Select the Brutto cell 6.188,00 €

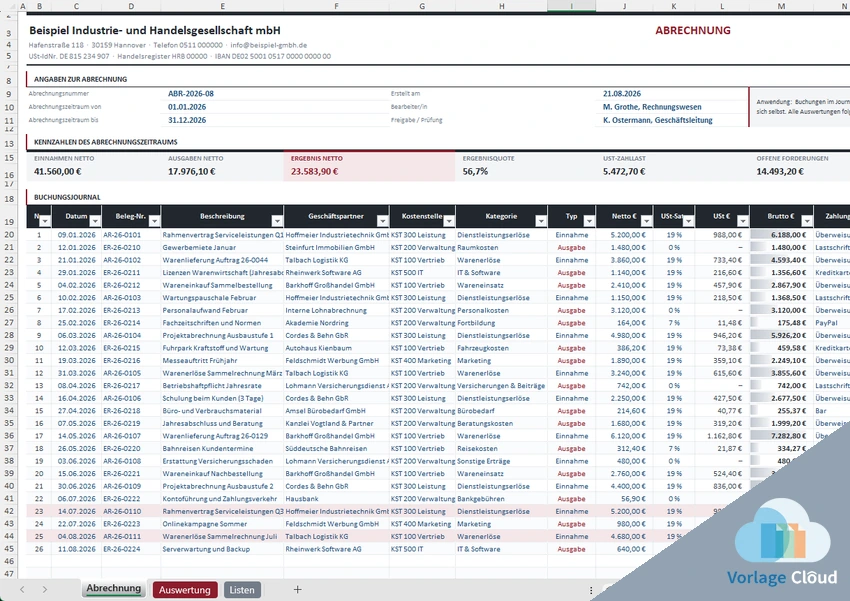[x=781, y=235]
